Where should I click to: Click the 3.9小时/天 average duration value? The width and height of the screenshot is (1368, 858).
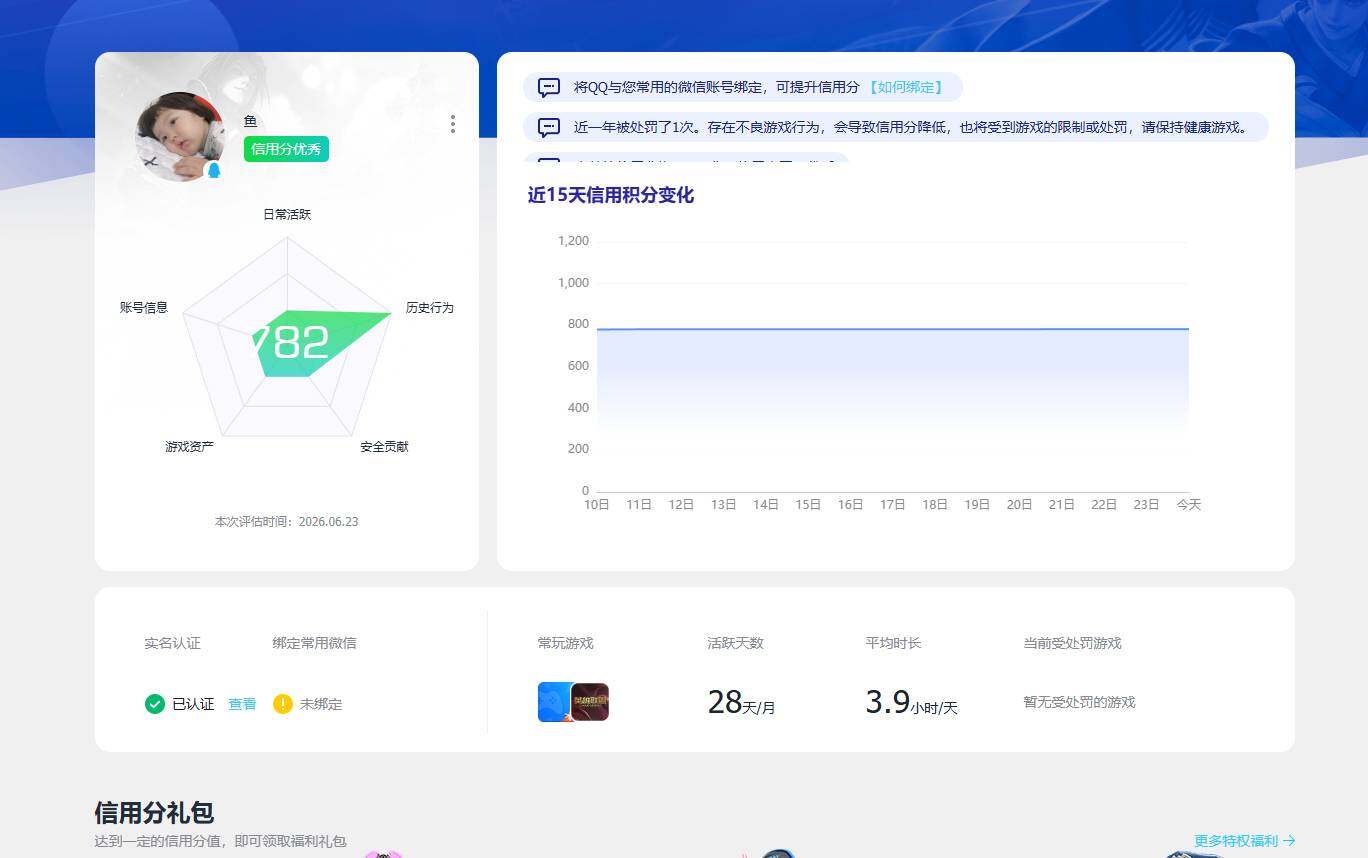coord(911,703)
